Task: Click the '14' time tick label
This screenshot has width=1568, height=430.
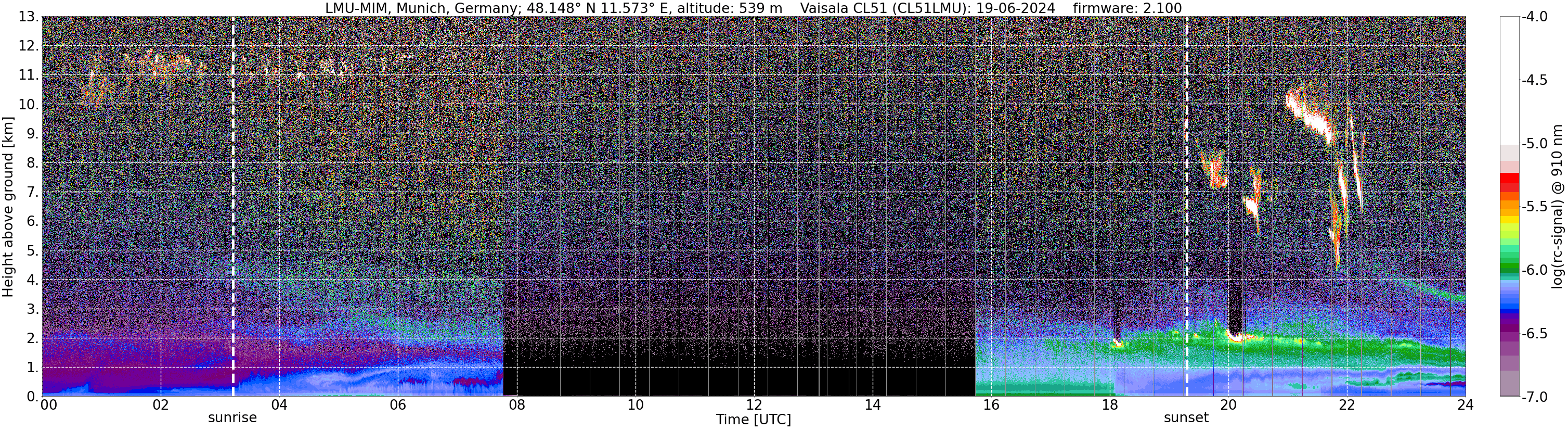Action: [x=872, y=405]
